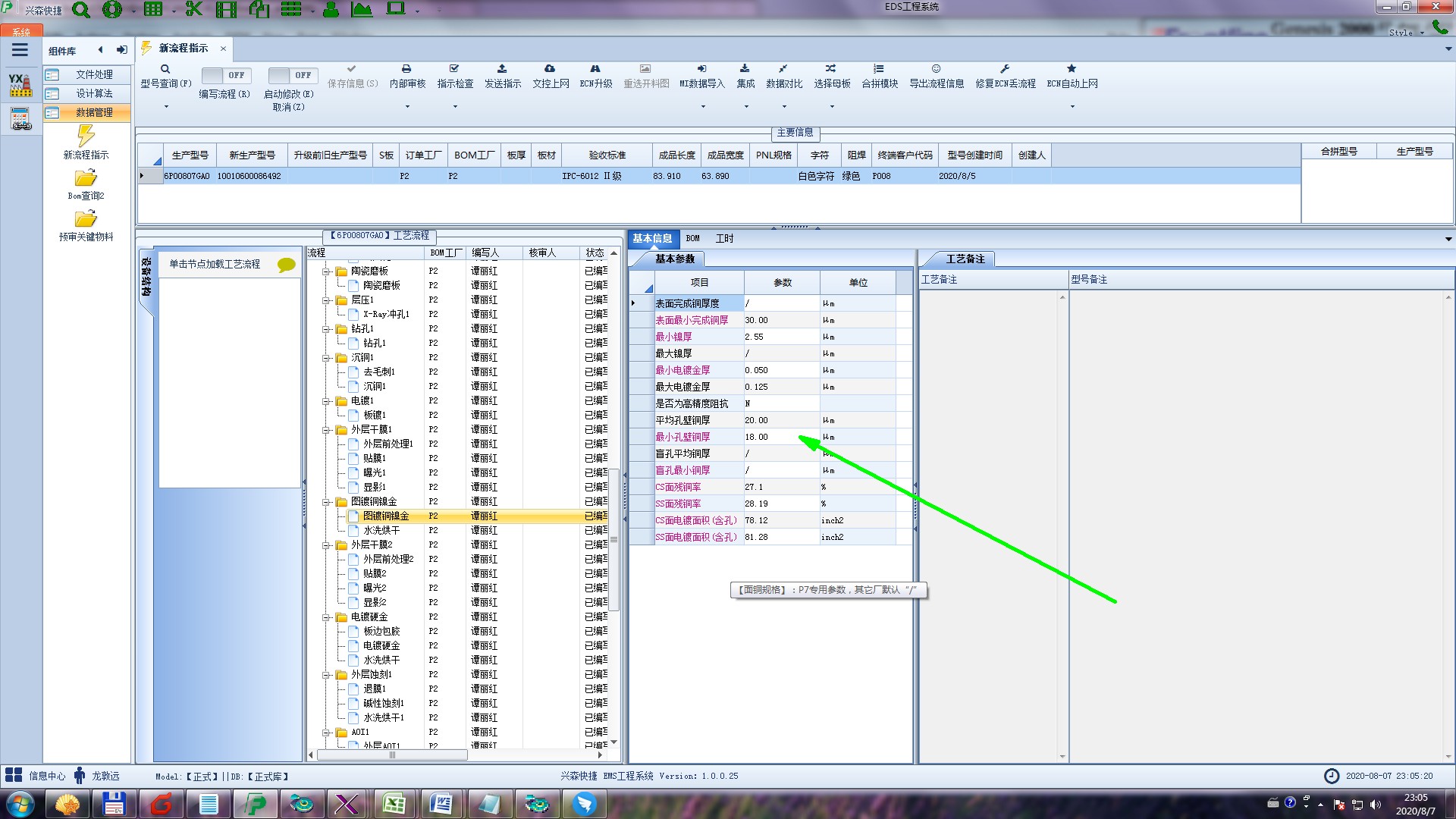Switch to the 工时 tab

coord(724,239)
